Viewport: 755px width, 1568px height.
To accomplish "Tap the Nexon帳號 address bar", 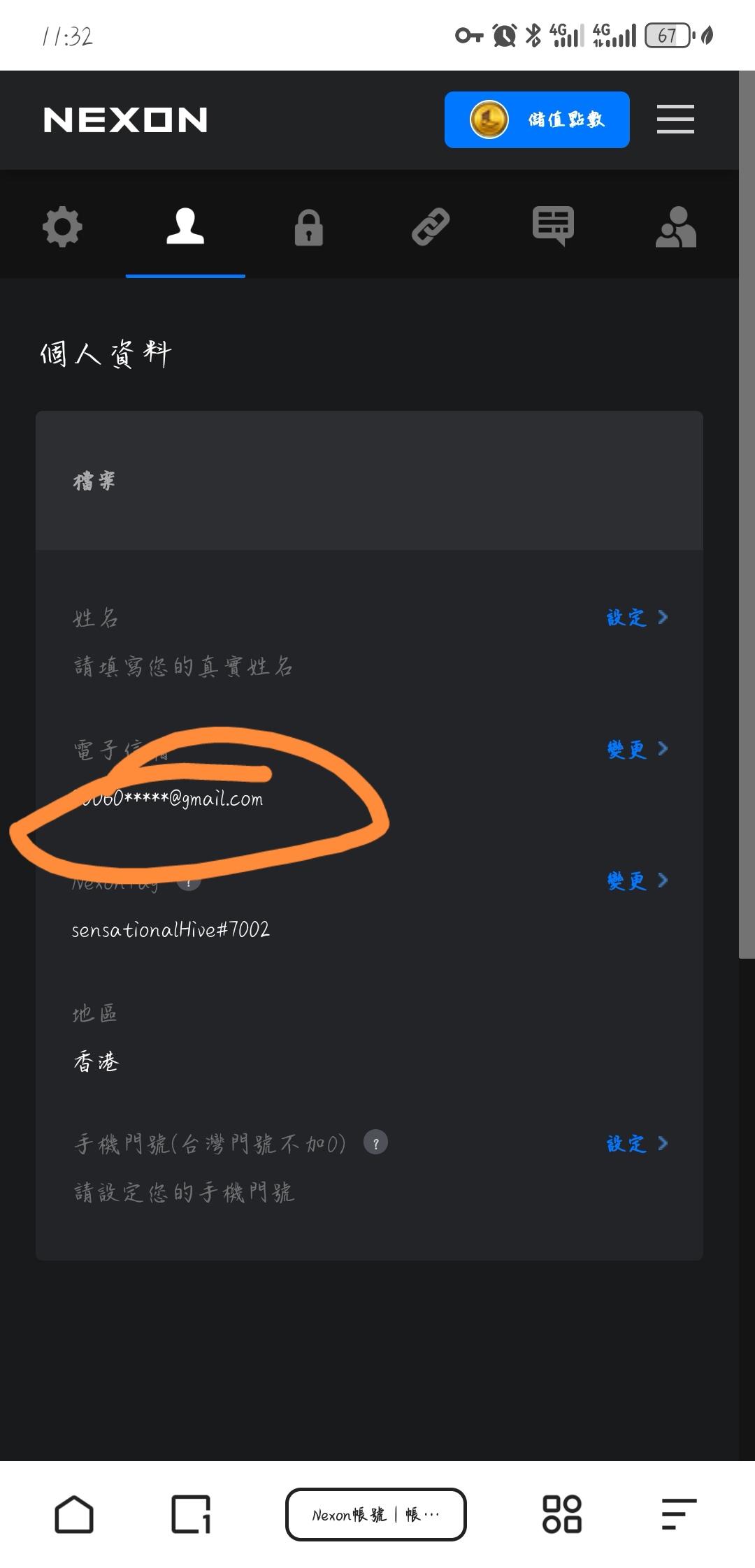I will tap(376, 1514).
